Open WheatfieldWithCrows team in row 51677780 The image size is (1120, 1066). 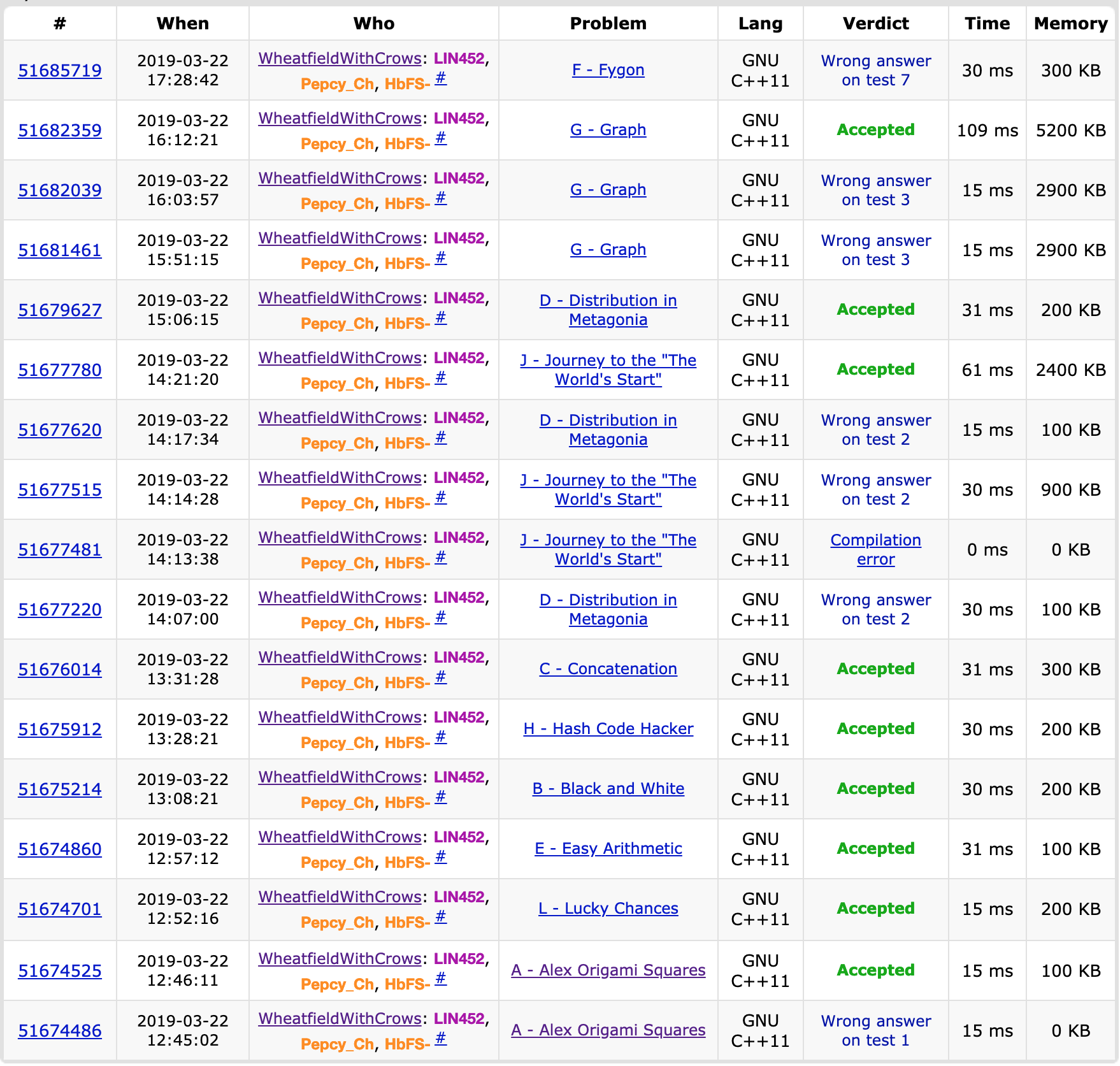(340, 358)
